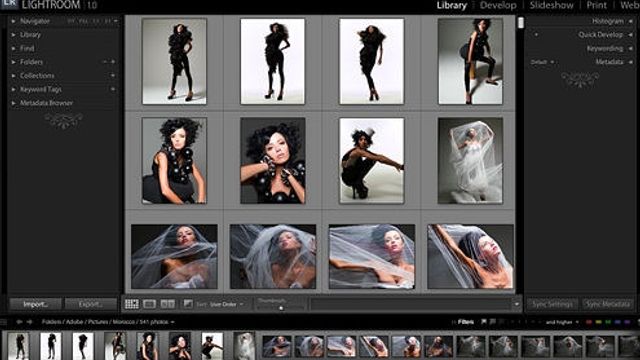This screenshot has height=360, width=640.
Task: Select the first filmstrip thumbnail
Action: [18, 346]
